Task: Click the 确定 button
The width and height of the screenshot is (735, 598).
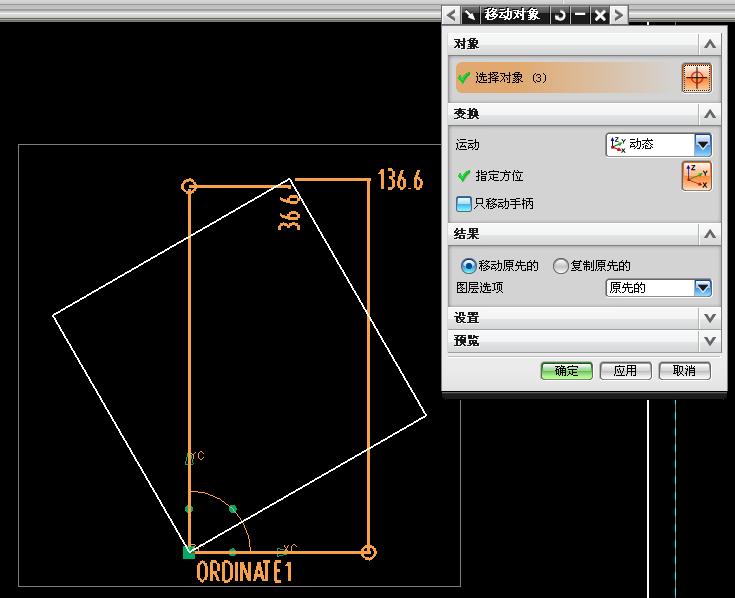Action: pos(567,371)
